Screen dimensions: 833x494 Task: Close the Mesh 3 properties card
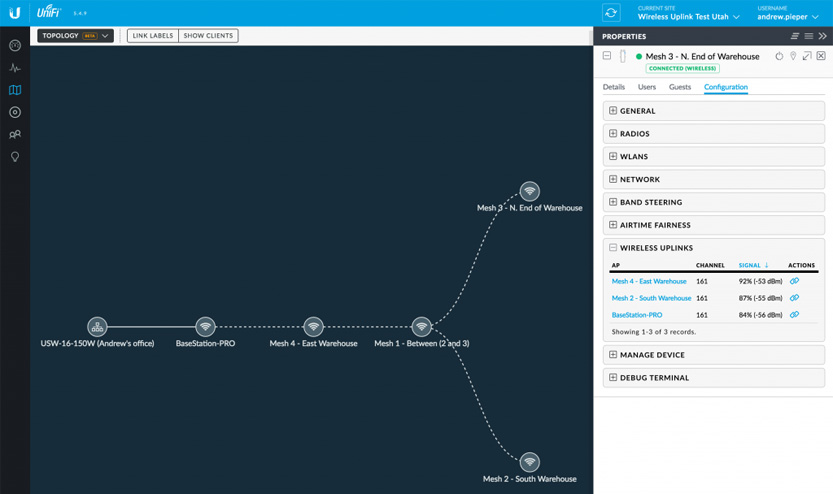(821, 56)
